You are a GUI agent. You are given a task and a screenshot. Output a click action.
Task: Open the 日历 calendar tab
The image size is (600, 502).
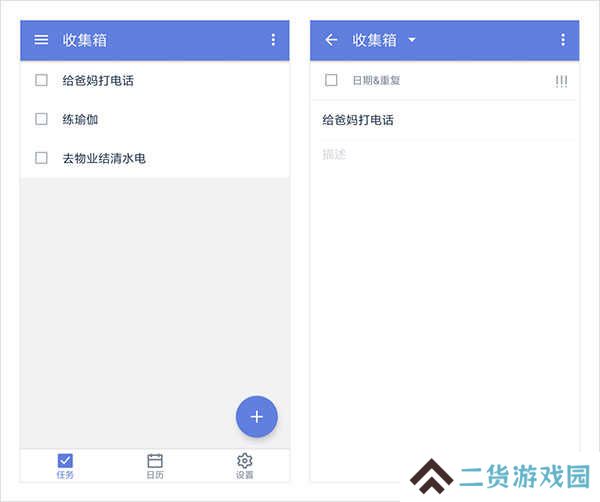pyautogui.click(x=155, y=466)
